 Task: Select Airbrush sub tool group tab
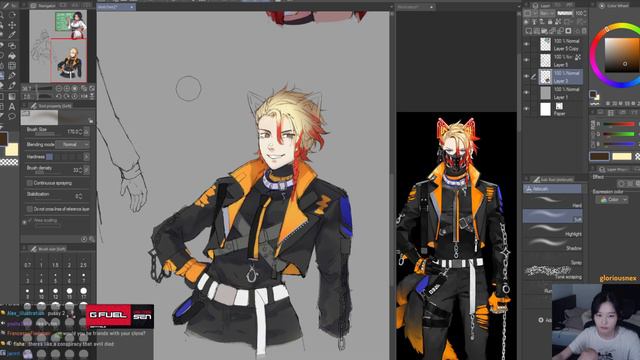[552, 189]
